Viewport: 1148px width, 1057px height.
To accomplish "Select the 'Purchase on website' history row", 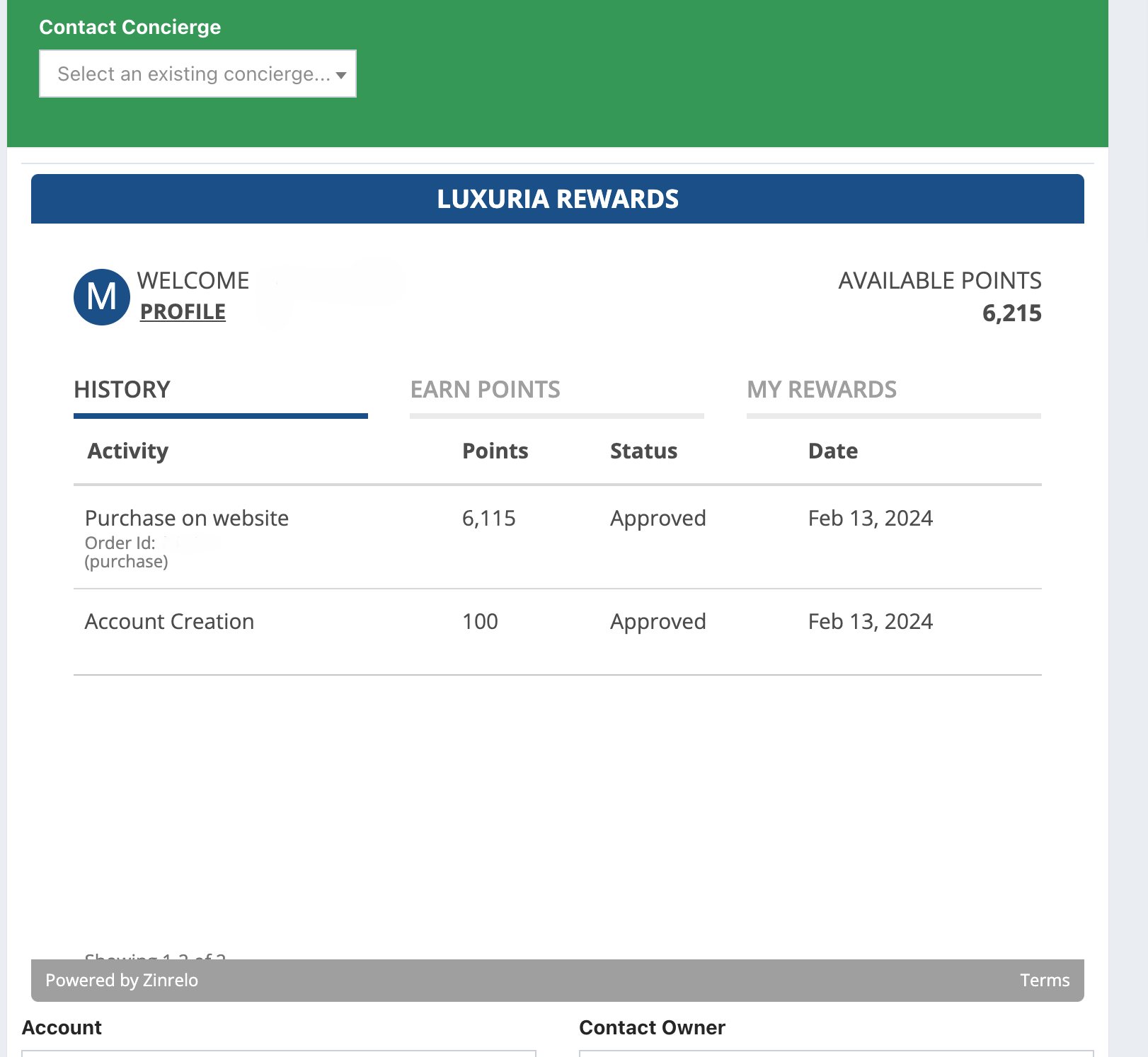I will click(187, 519).
